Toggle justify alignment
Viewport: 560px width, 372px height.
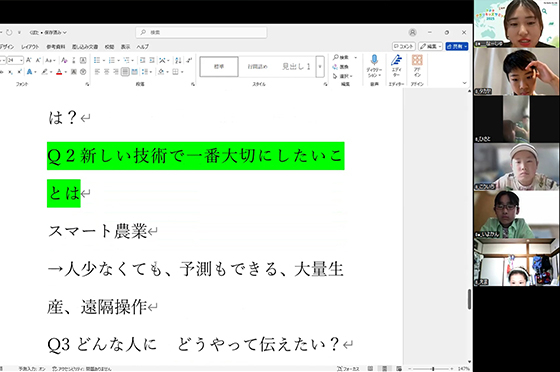tap(125, 72)
